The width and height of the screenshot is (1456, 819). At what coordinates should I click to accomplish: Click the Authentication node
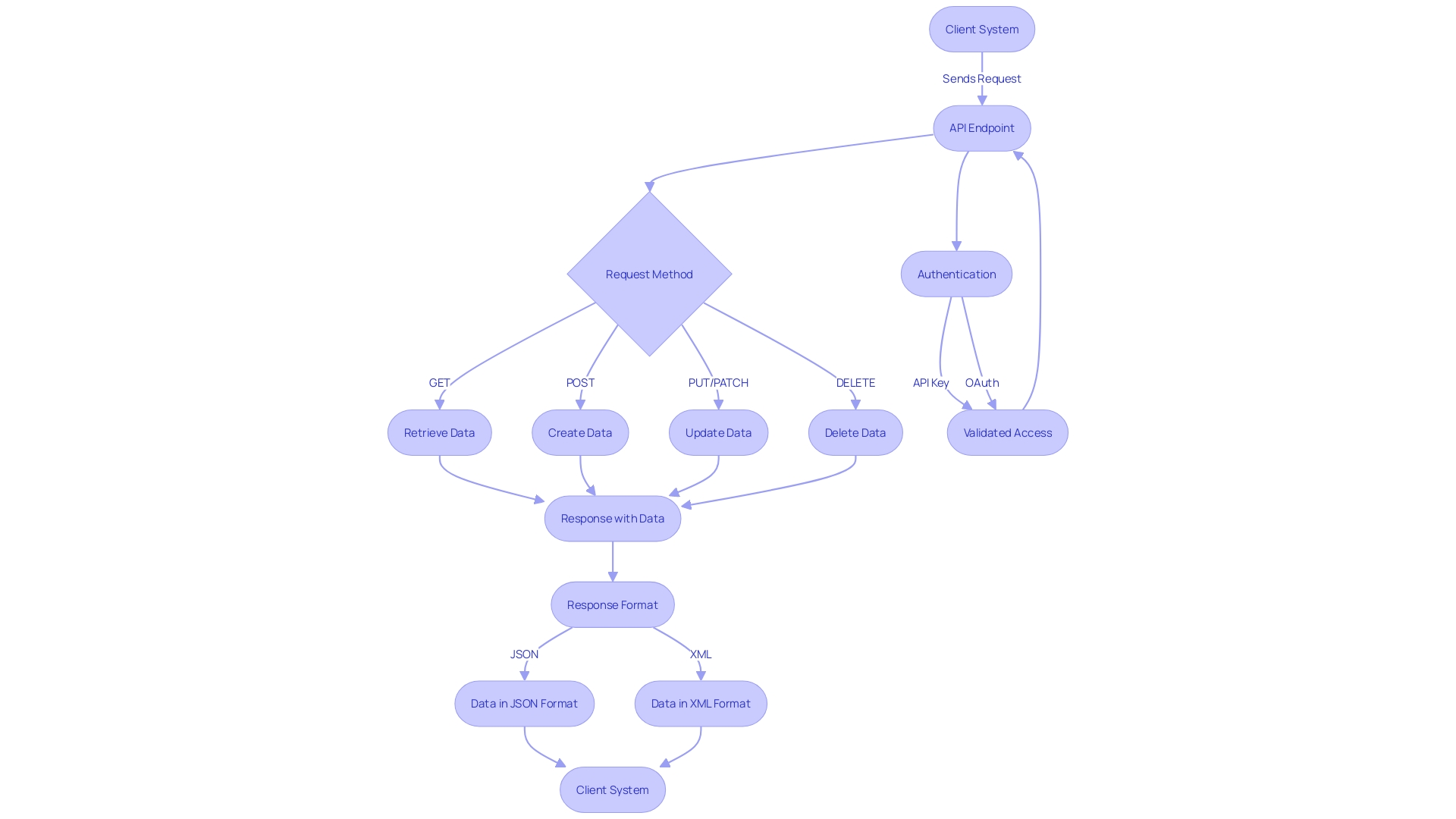(x=956, y=274)
